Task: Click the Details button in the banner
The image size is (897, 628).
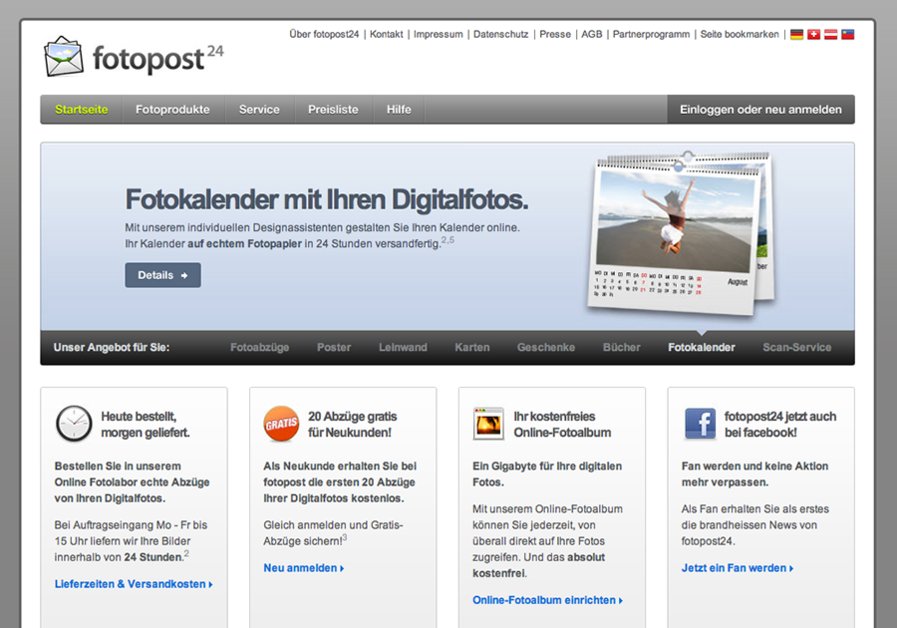Action: click(x=162, y=274)
